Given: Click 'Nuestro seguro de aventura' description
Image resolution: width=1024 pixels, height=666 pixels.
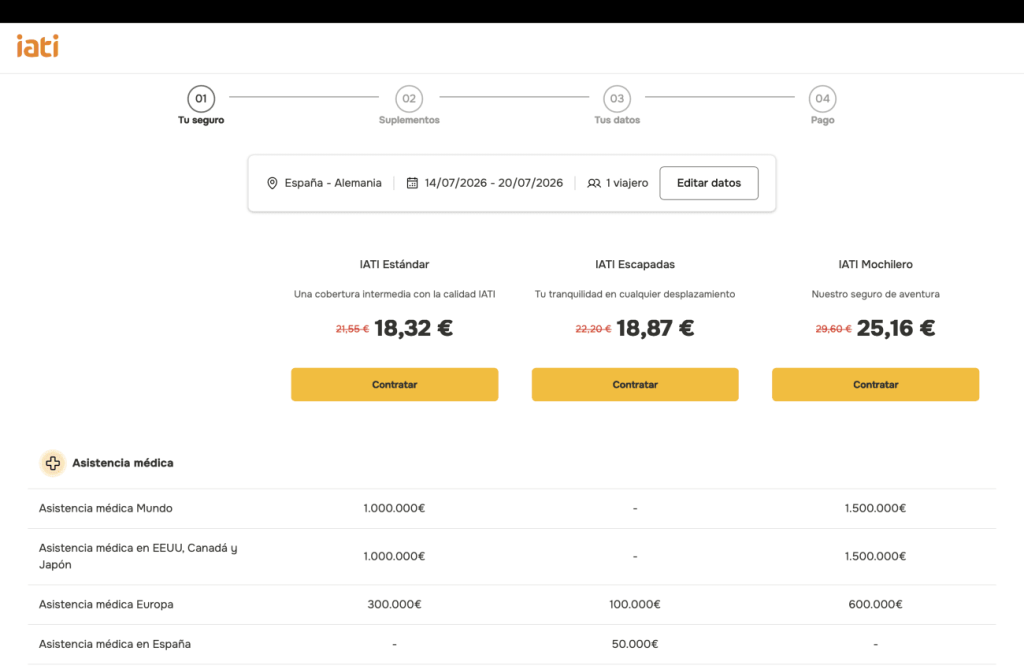Looking at the screenshot, I should pos(875,294).
